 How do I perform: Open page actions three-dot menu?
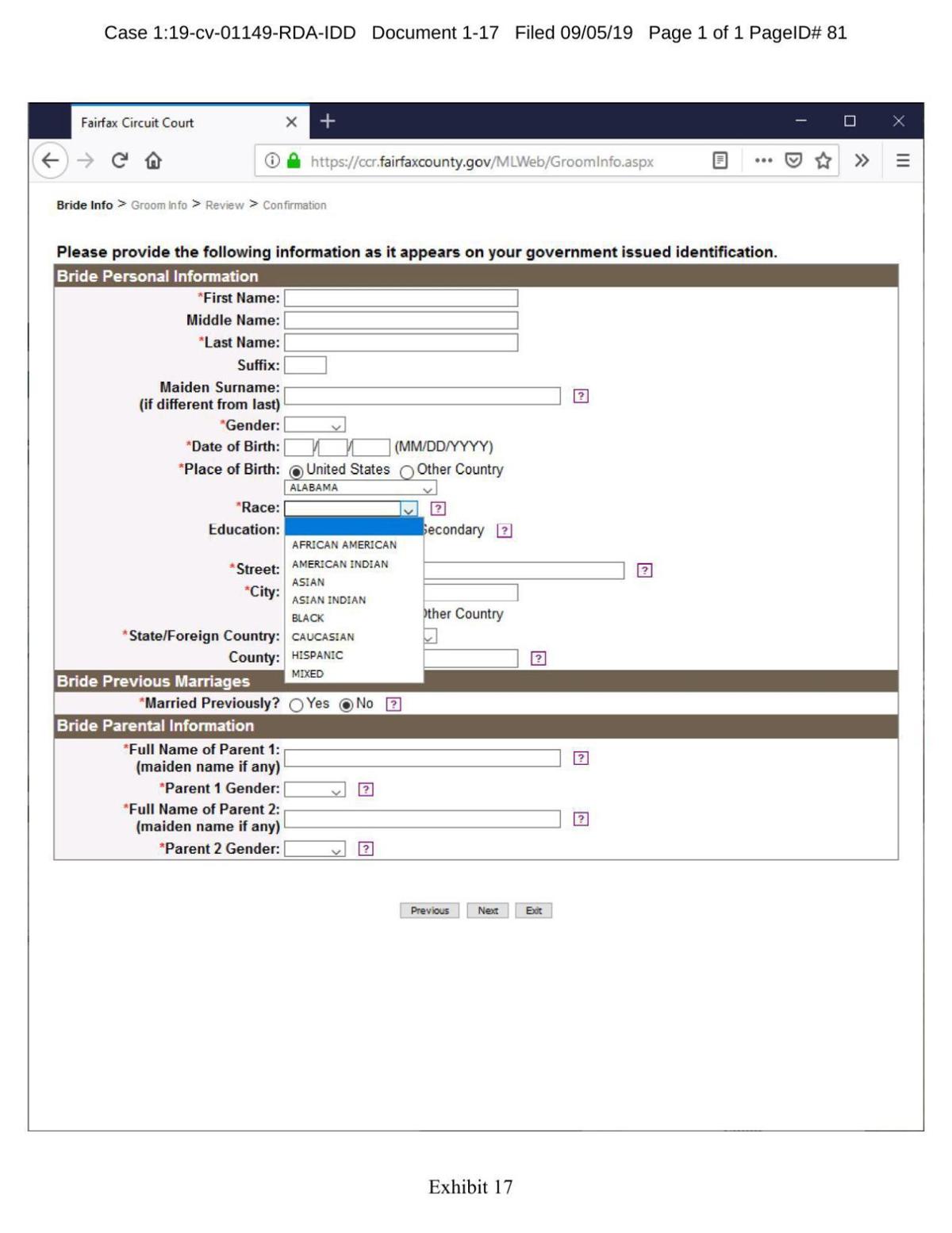pyautogui.click(x=763, y=161)
